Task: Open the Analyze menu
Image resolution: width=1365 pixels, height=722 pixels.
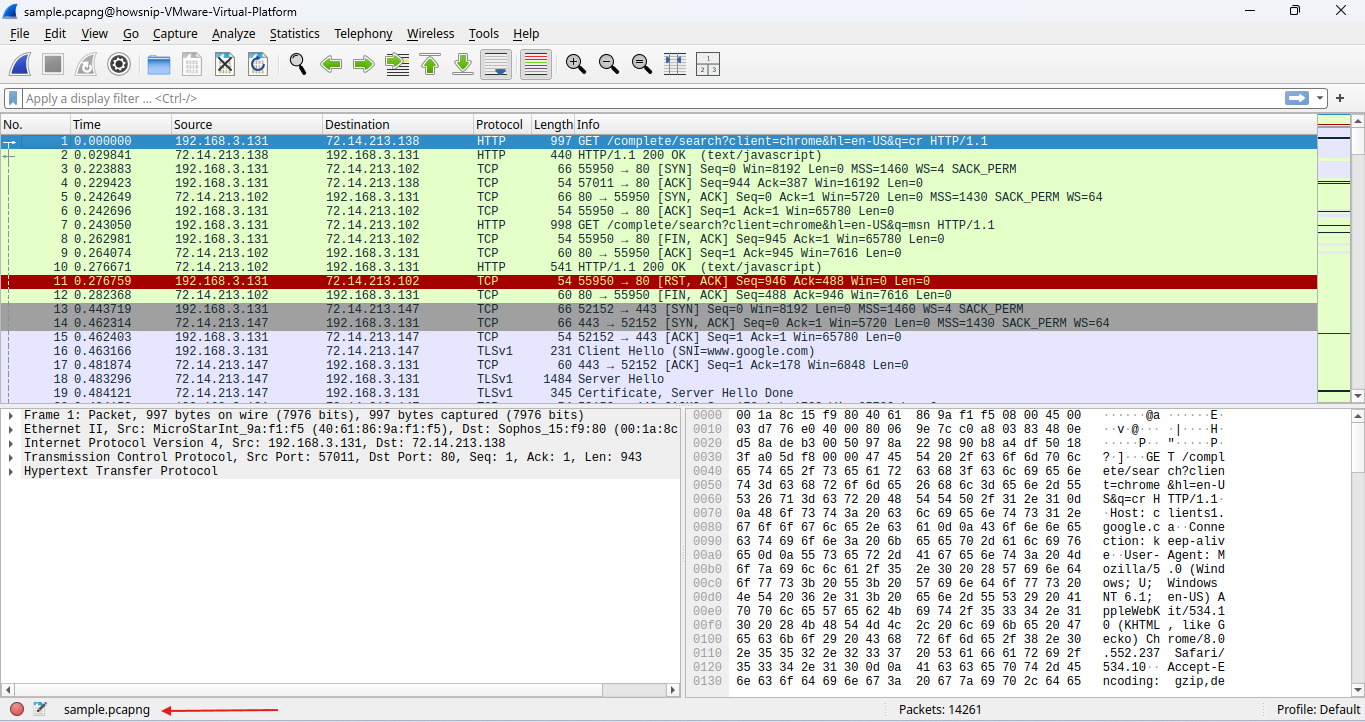Action: click(234, 34)
